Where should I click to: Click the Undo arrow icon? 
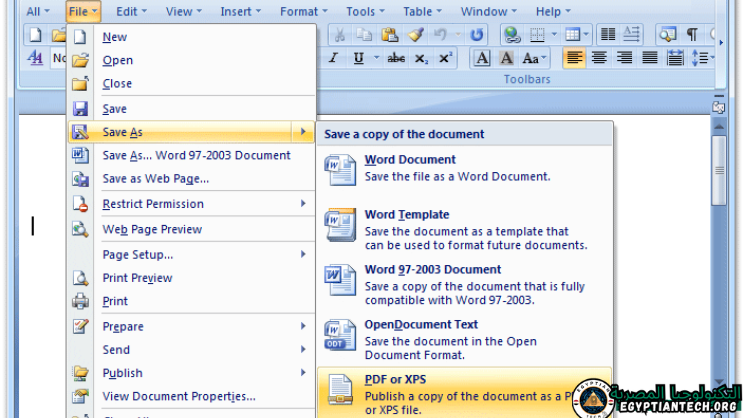[x=441, y=35]
